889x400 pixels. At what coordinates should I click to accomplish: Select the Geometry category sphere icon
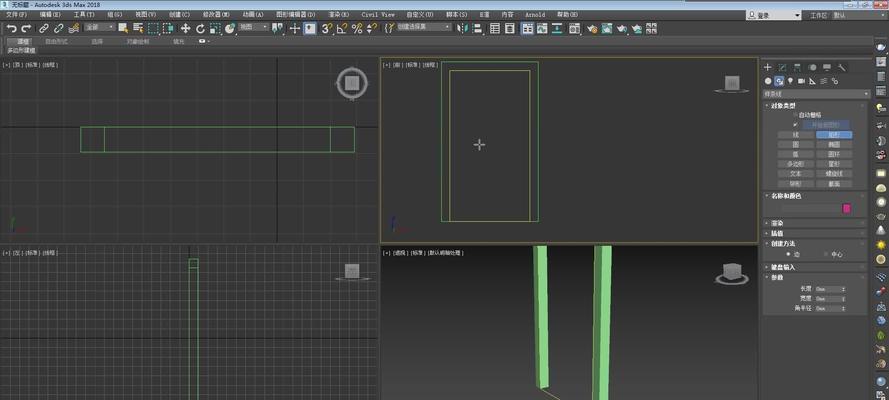point(768,81)
